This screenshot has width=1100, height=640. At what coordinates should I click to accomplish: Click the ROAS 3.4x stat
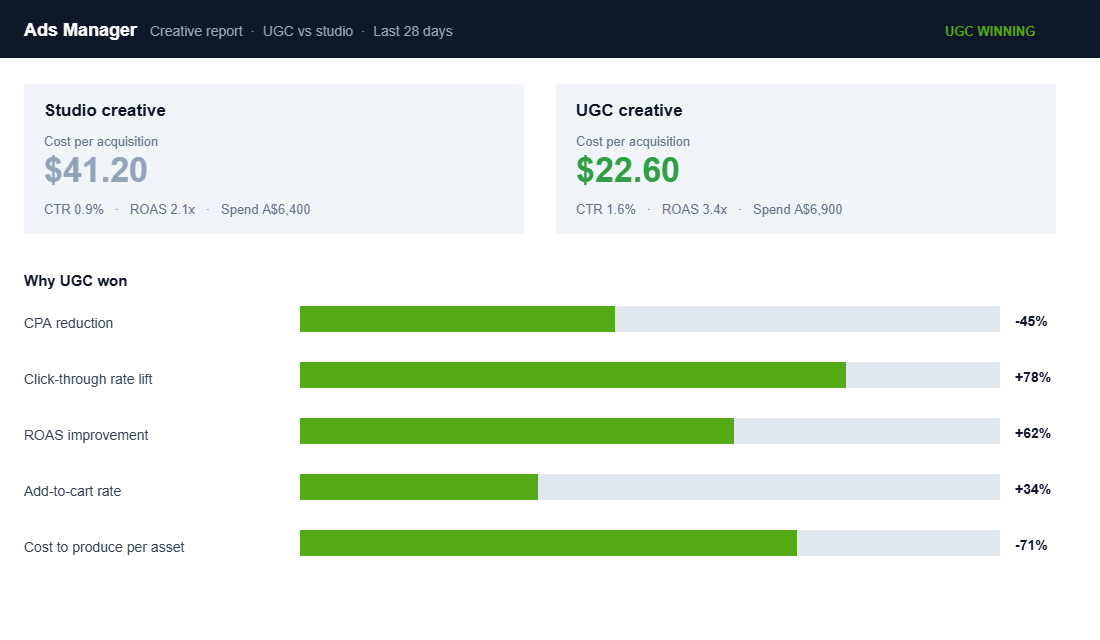pos(694,209)
